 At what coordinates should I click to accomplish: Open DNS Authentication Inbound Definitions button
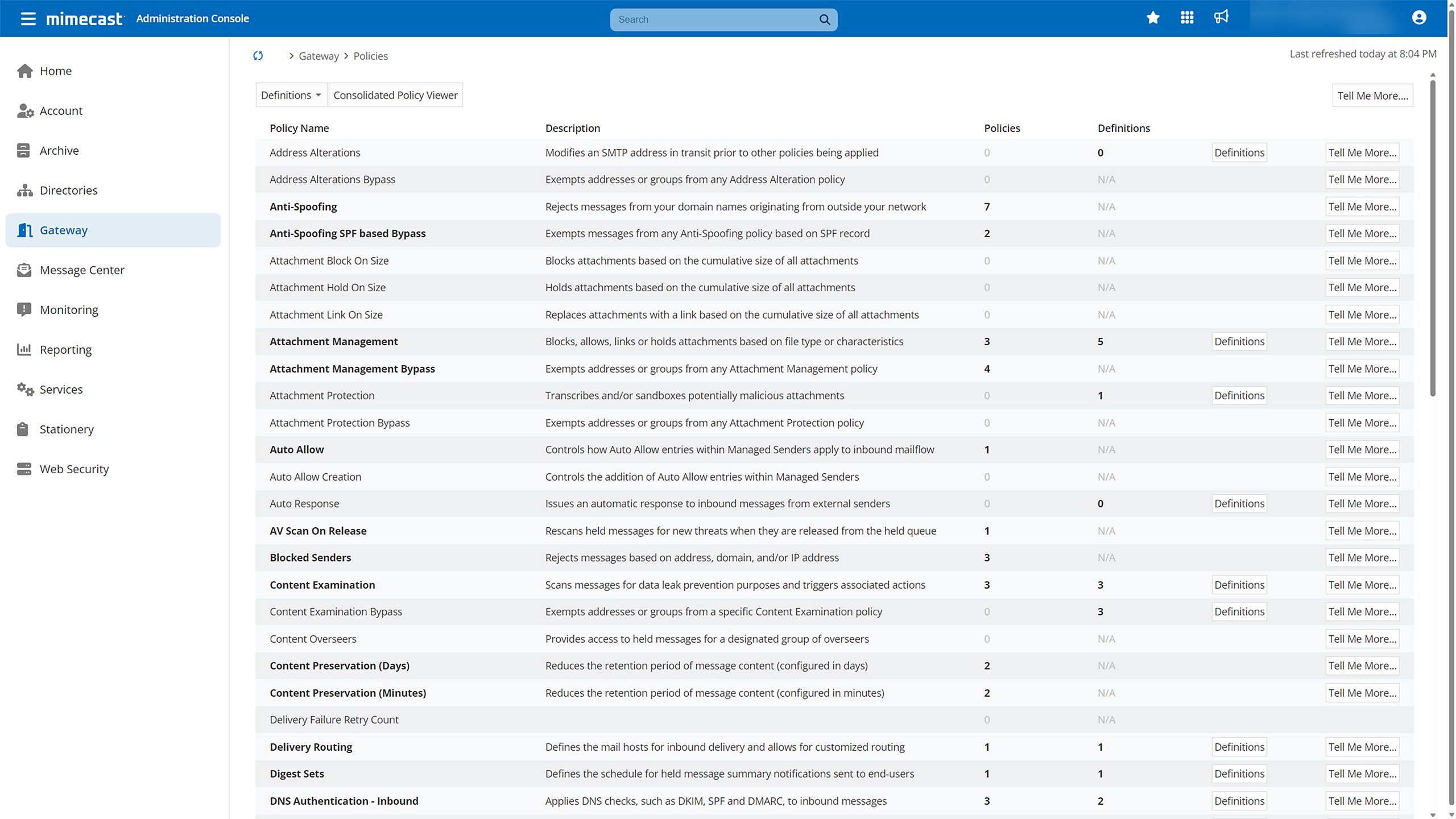pos(1239,801)
